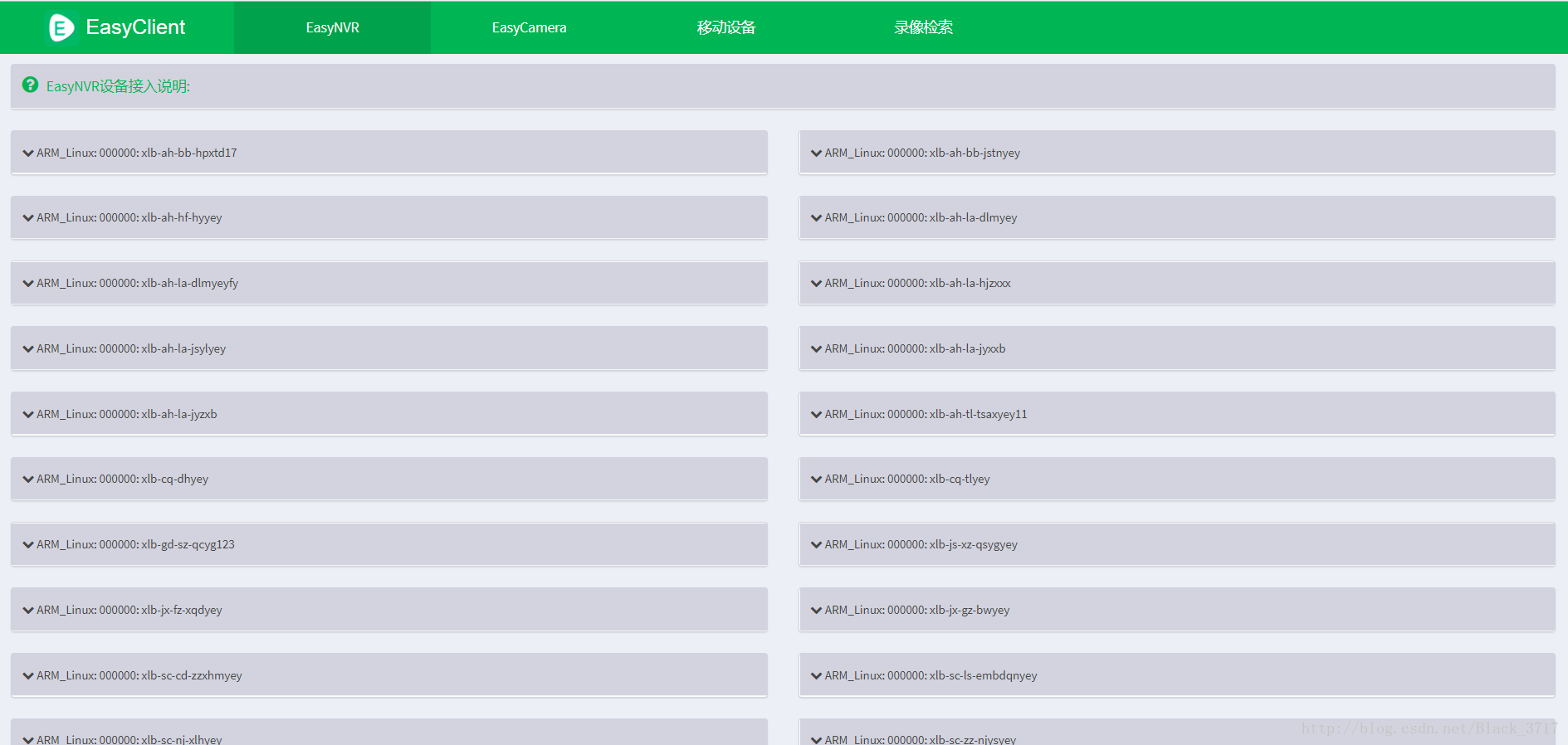Expand chevron for xlb-ah-la-jsylyey
Image resolution: width=1568 pixels, height=745 pixels.
pyautogui.click(x=28, y=348)
